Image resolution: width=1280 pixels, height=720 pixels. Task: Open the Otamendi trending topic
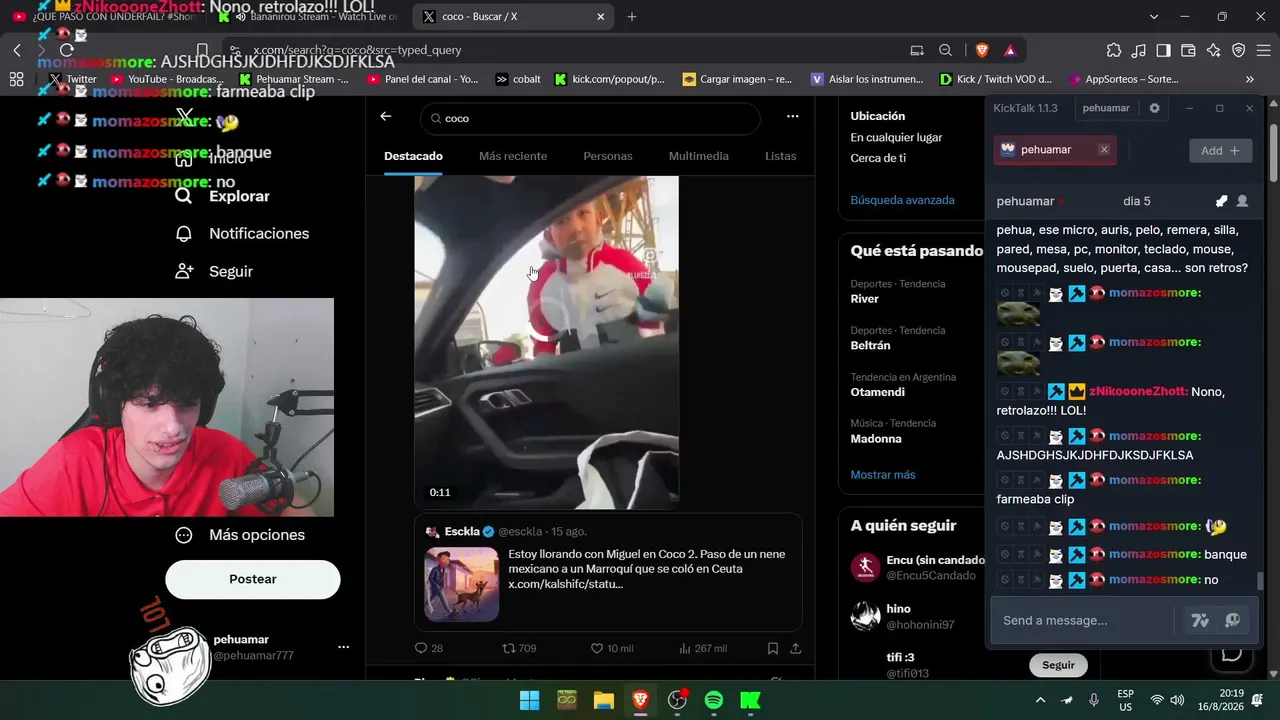pyautogui.click(x=877, y=392)
